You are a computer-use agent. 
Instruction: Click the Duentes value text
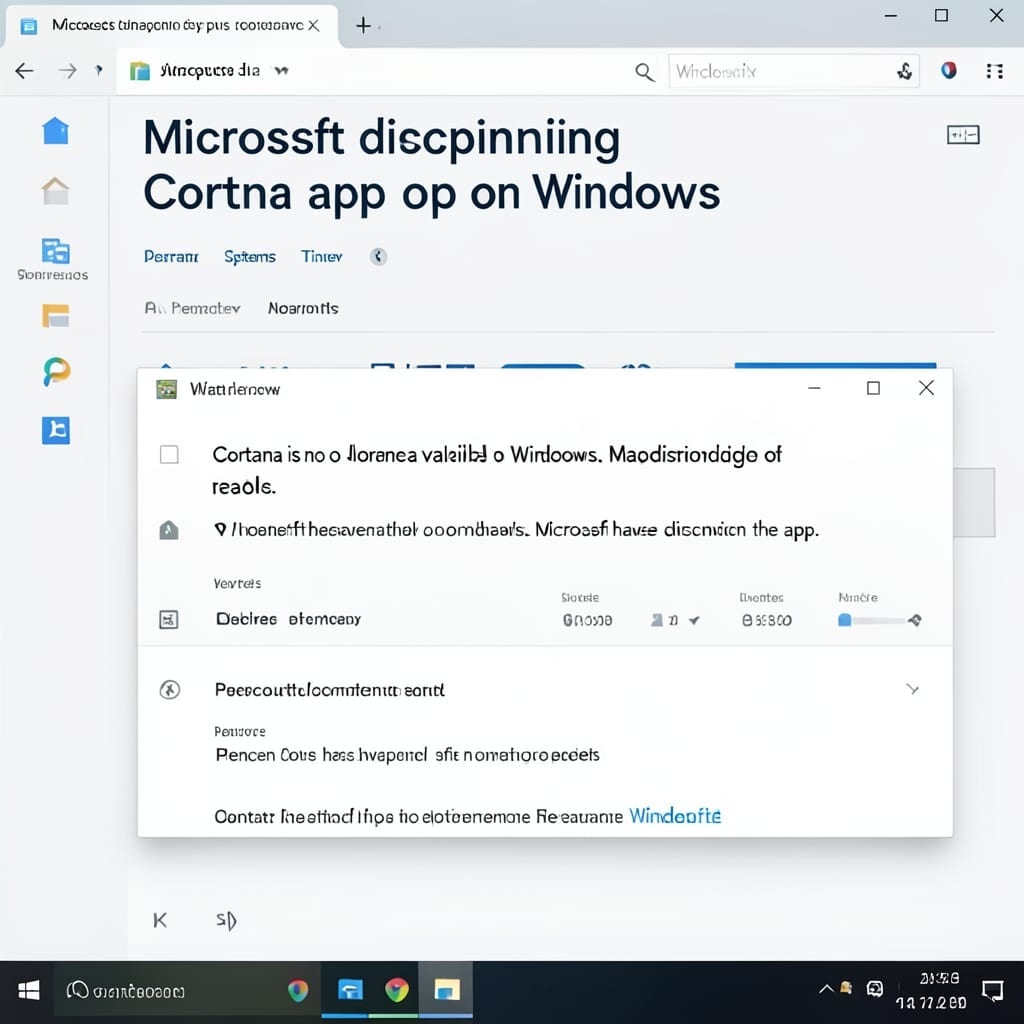pyautogui.click(x=766, y=620)
